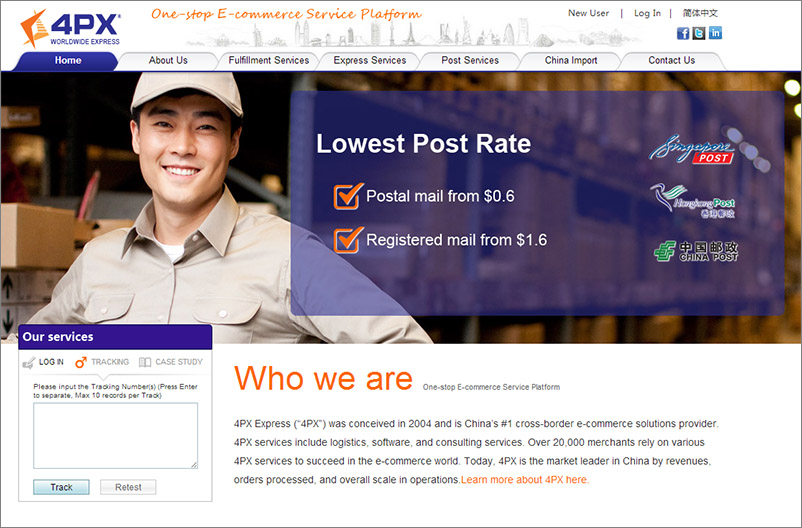Click the China Post logo
The width and height of the screenshot is (802, 528).
click(696, 251)
